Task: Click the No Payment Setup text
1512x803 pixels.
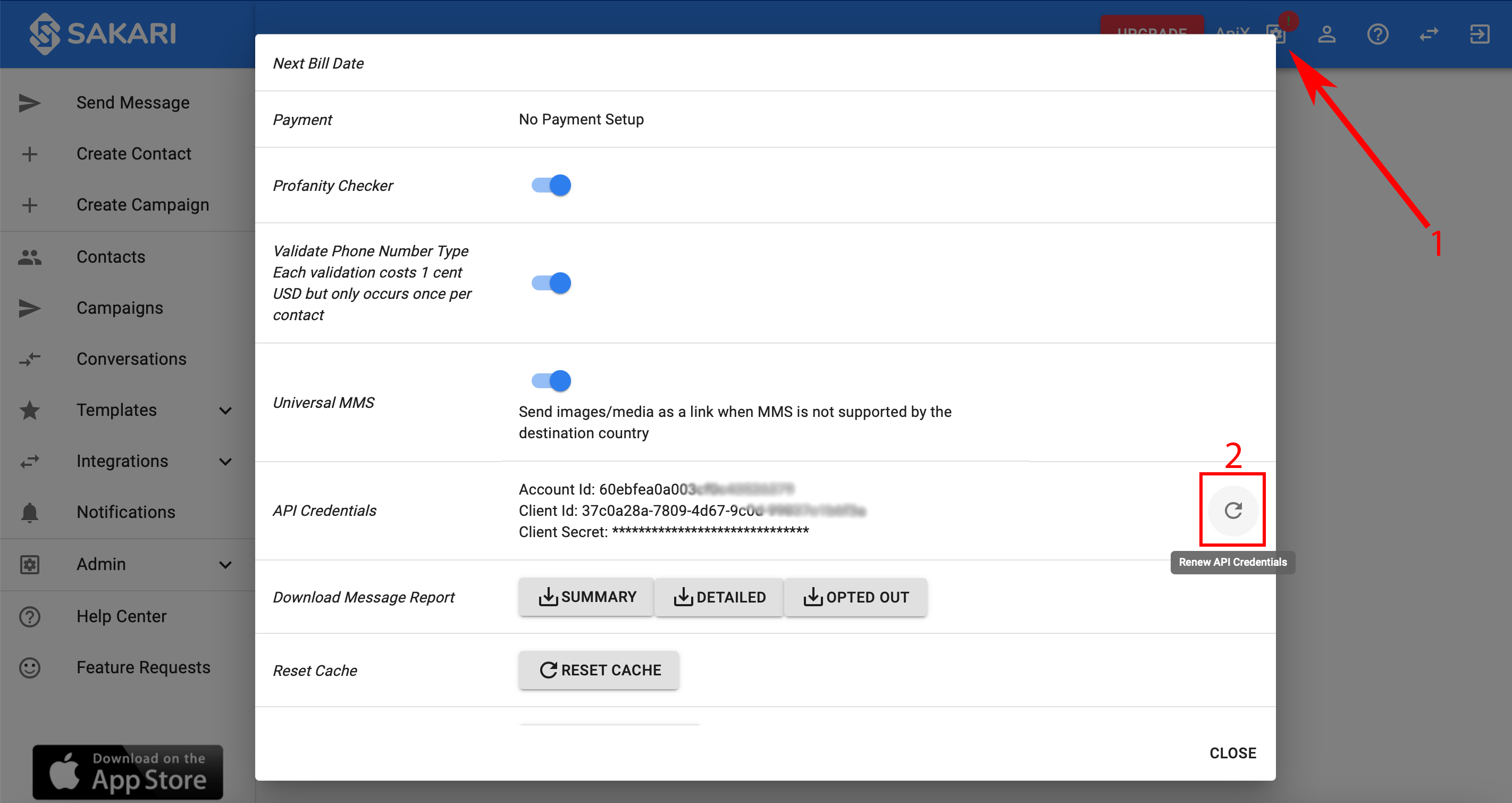Action: click(x=581, y=119)
